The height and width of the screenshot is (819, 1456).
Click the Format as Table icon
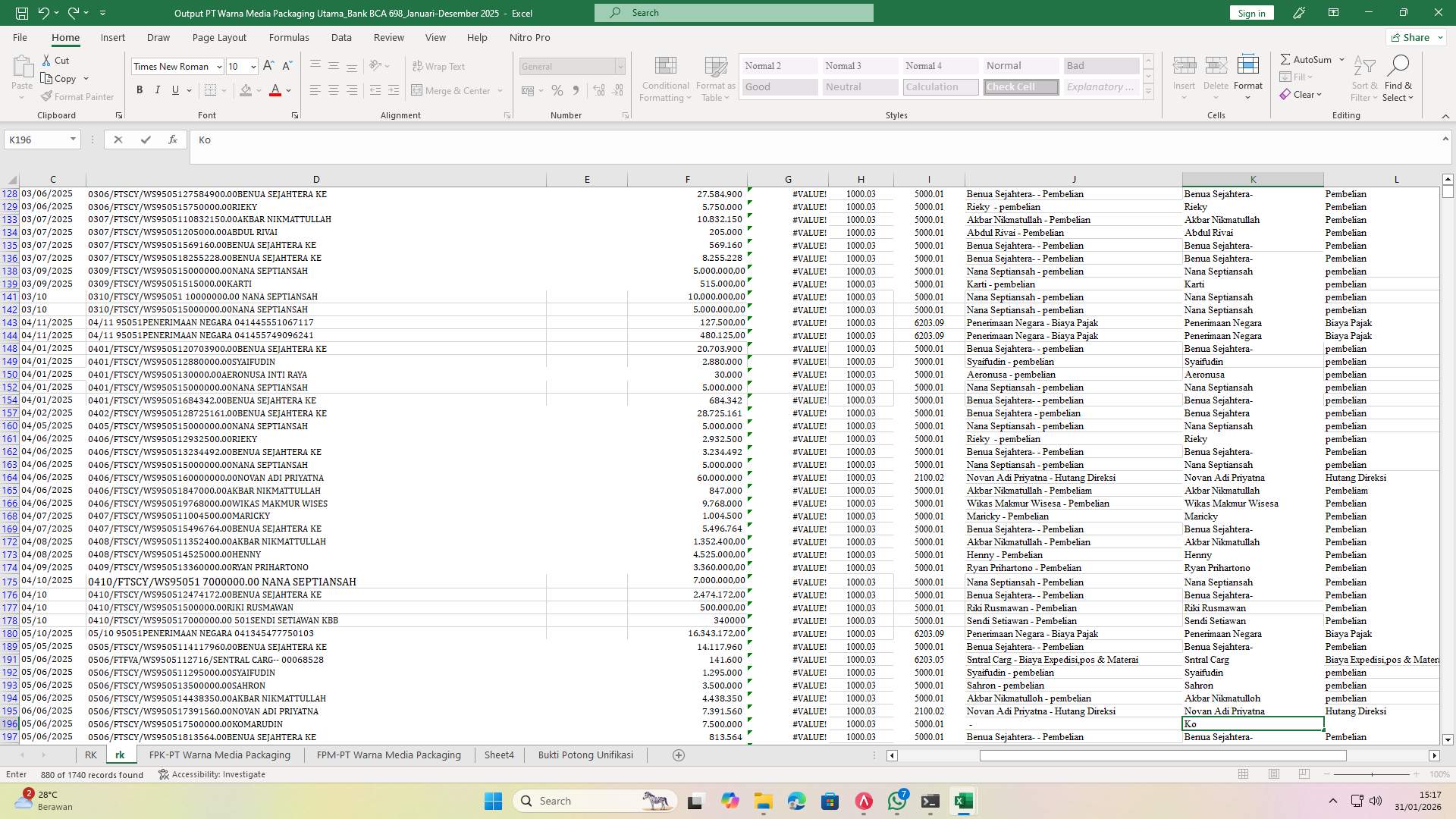714,78
